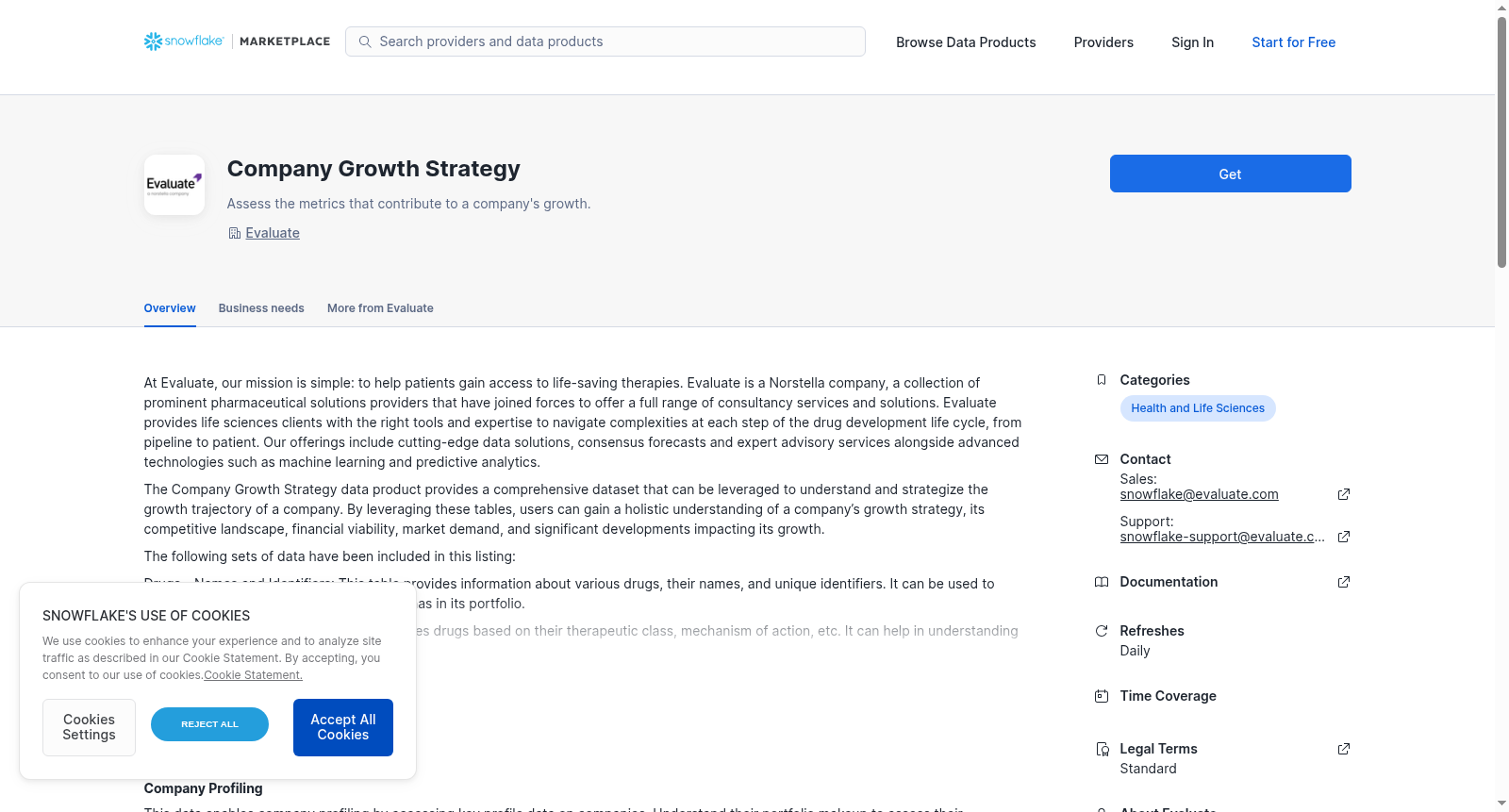Click the Categories heading
Image resolution: width=1509 pixels, height=812 pixels.
1154,380
